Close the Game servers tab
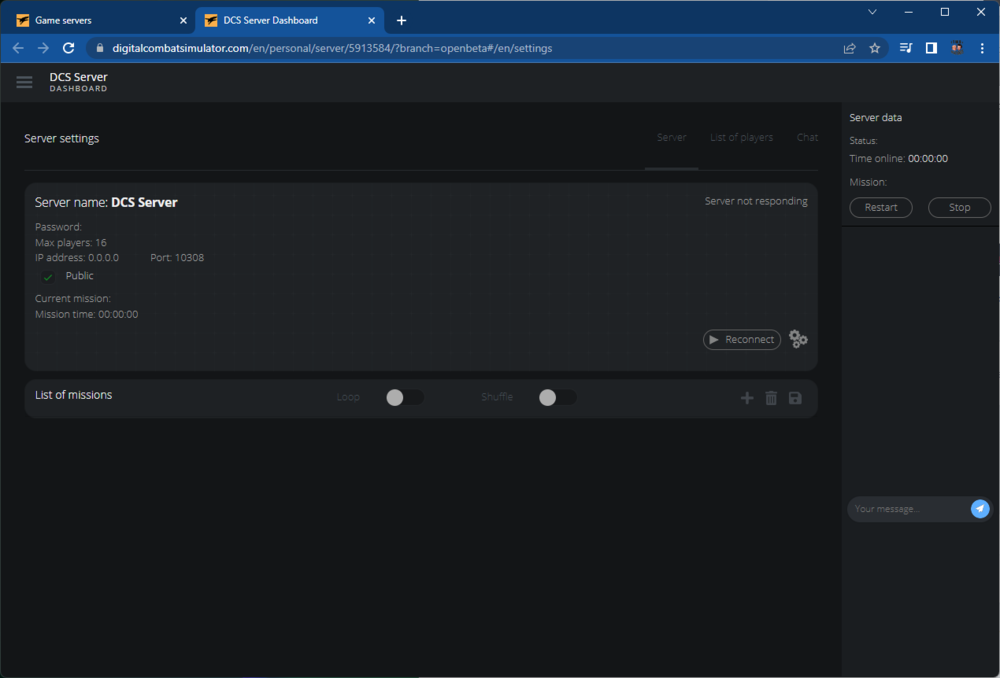1000x678 pixels. tap(183, 20)
